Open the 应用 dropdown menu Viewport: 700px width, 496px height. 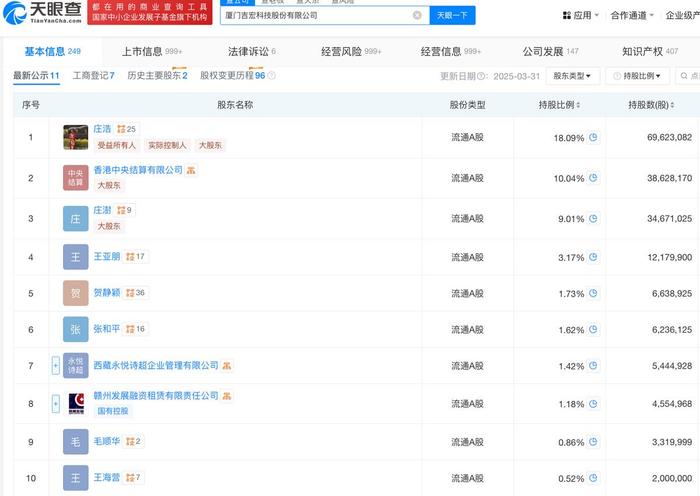pos(580,15)
